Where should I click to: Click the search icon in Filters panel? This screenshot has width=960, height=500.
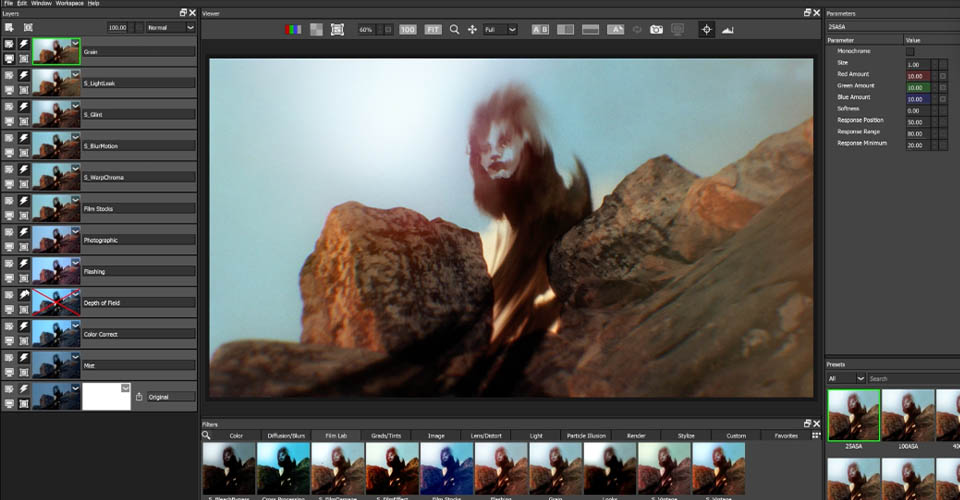coord(206,435)
